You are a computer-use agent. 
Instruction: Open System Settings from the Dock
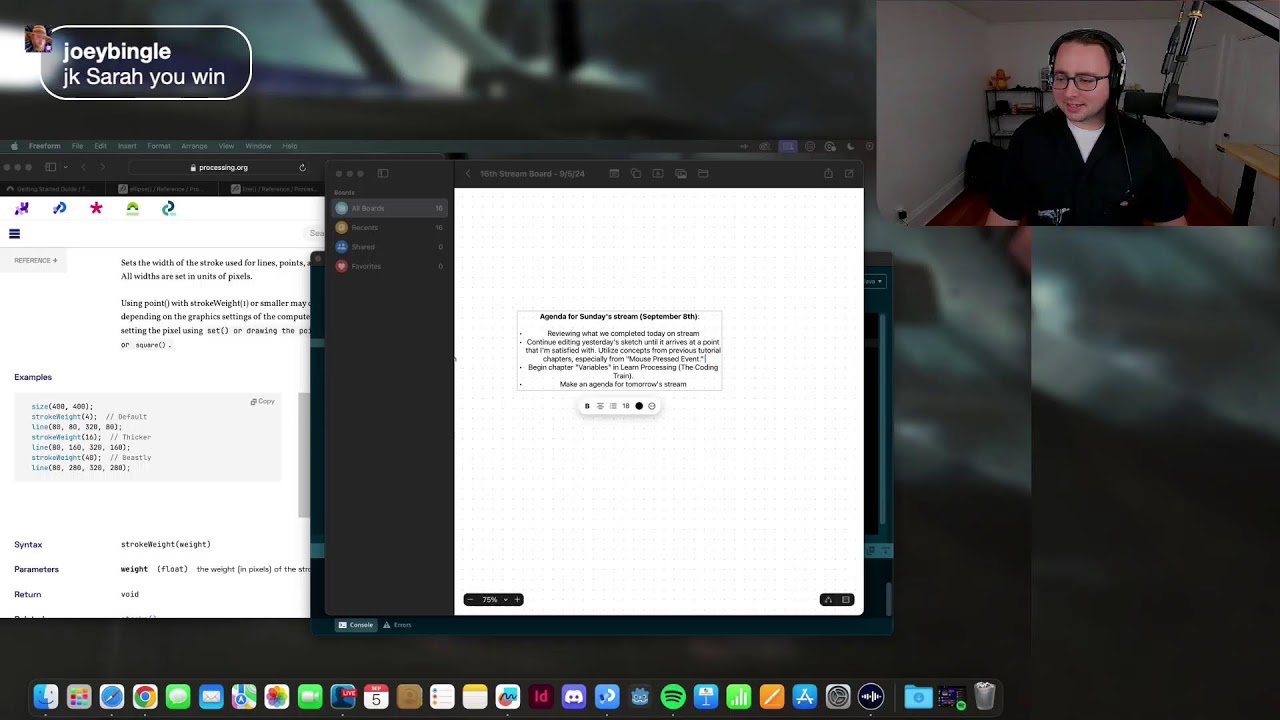point(838,697)
